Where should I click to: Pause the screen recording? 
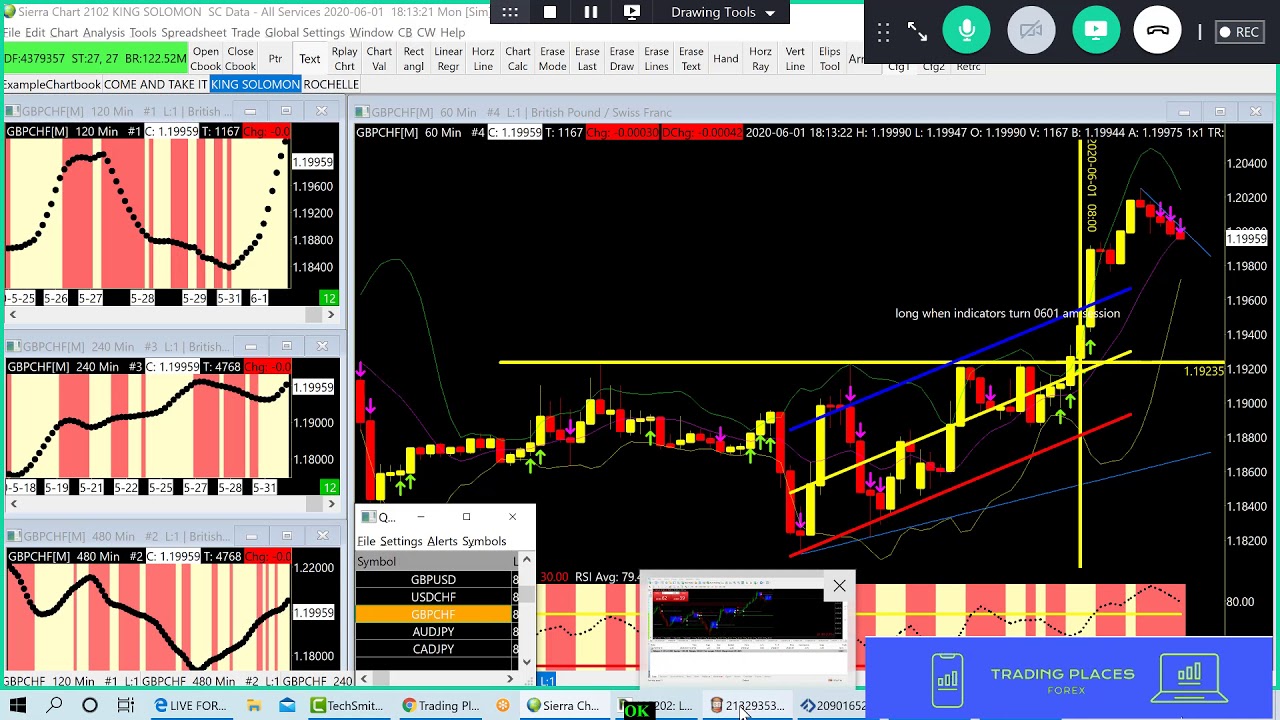591,12
